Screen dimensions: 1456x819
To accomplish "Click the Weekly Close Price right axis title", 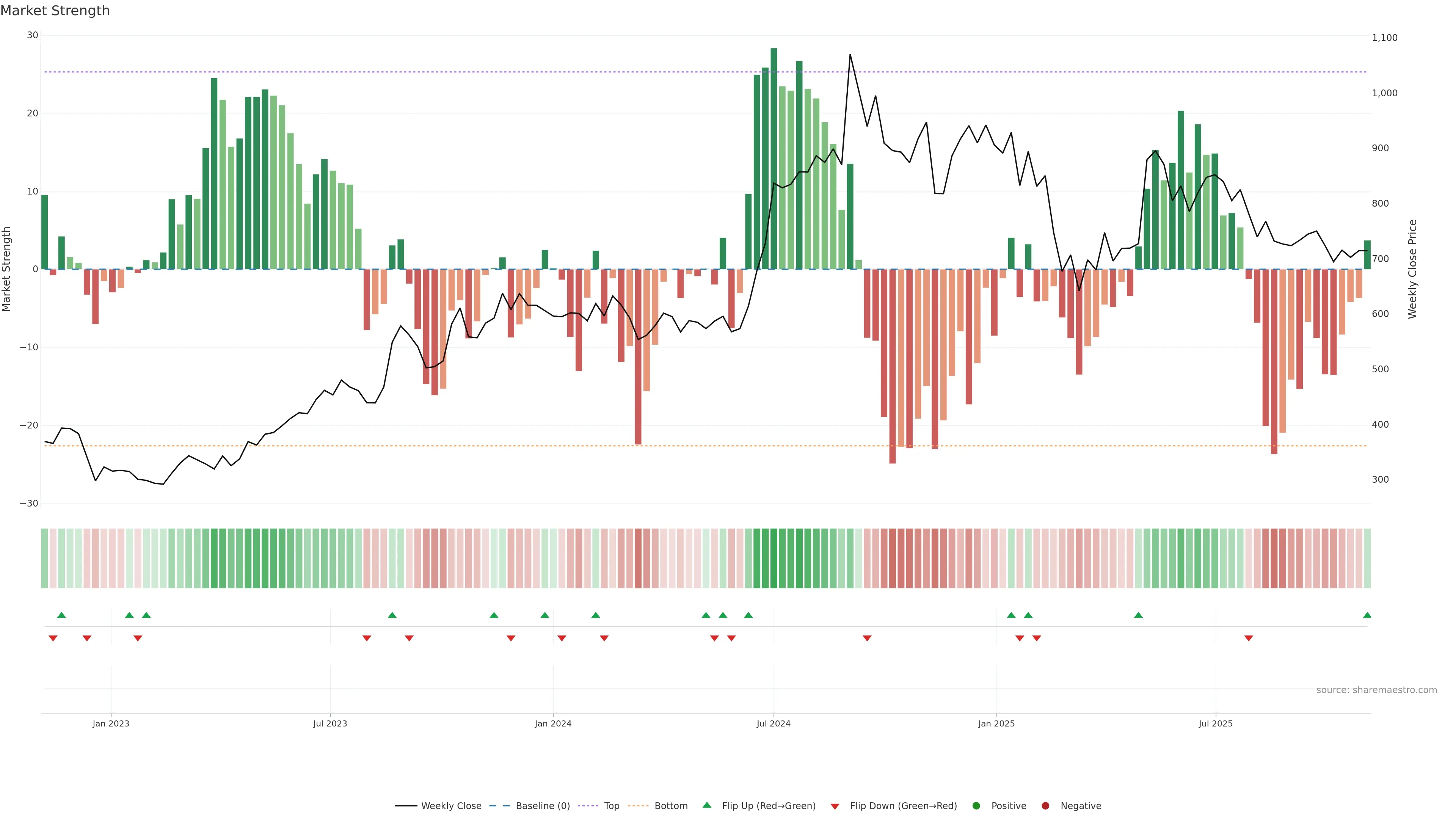I will [1412, 269].
